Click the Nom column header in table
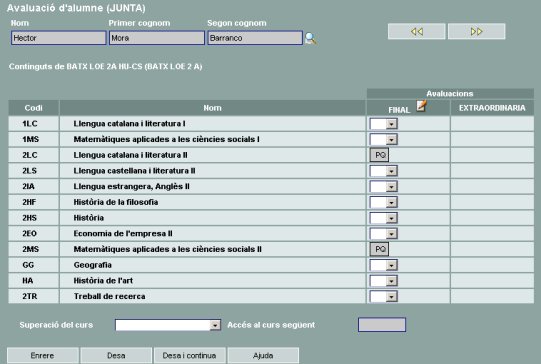Screen dimensions: 541x364 click(213, 108)
